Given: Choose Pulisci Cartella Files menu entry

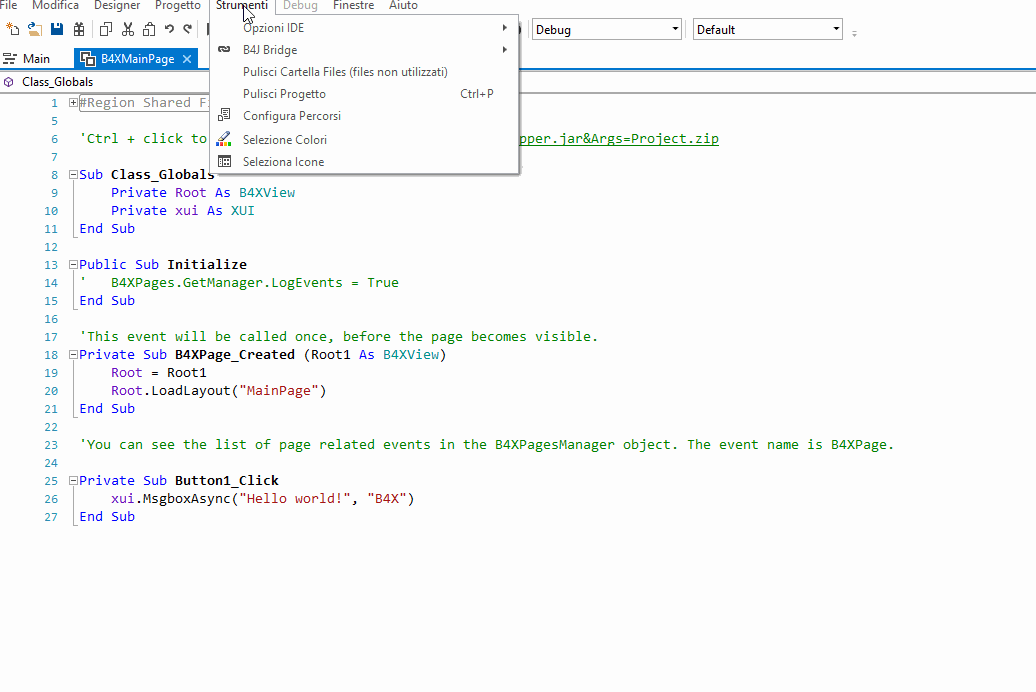Looking at the screenshot, I should point(364,71).
